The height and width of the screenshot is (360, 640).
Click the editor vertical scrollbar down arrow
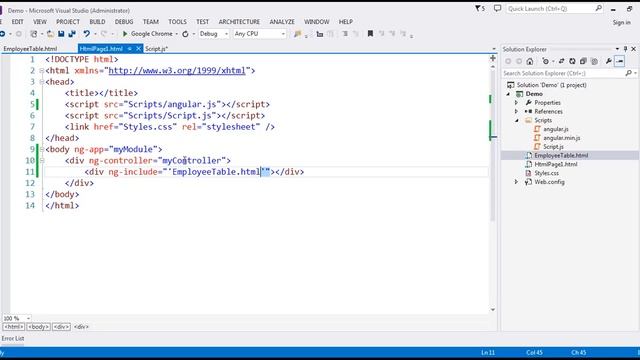(493, 310)
